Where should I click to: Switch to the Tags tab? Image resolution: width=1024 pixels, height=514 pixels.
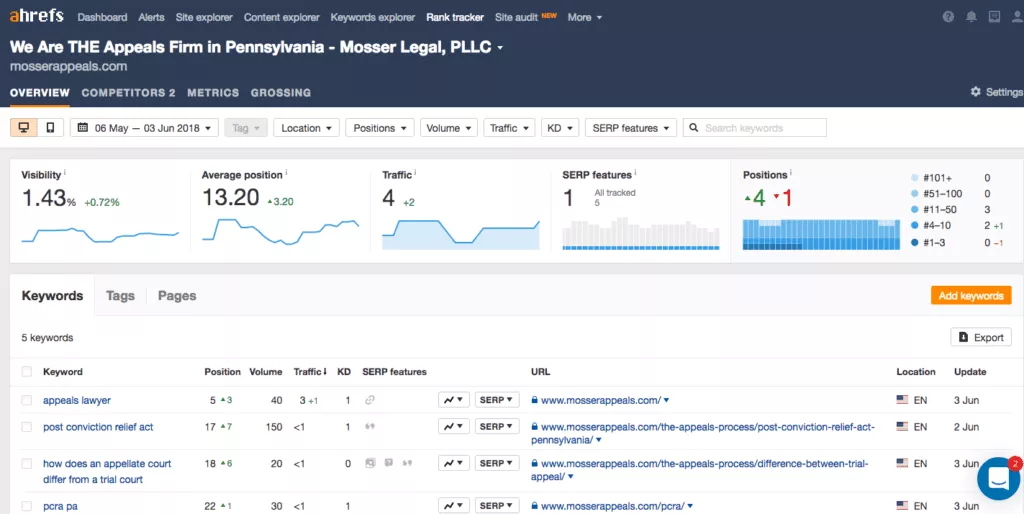coord(120,296)
